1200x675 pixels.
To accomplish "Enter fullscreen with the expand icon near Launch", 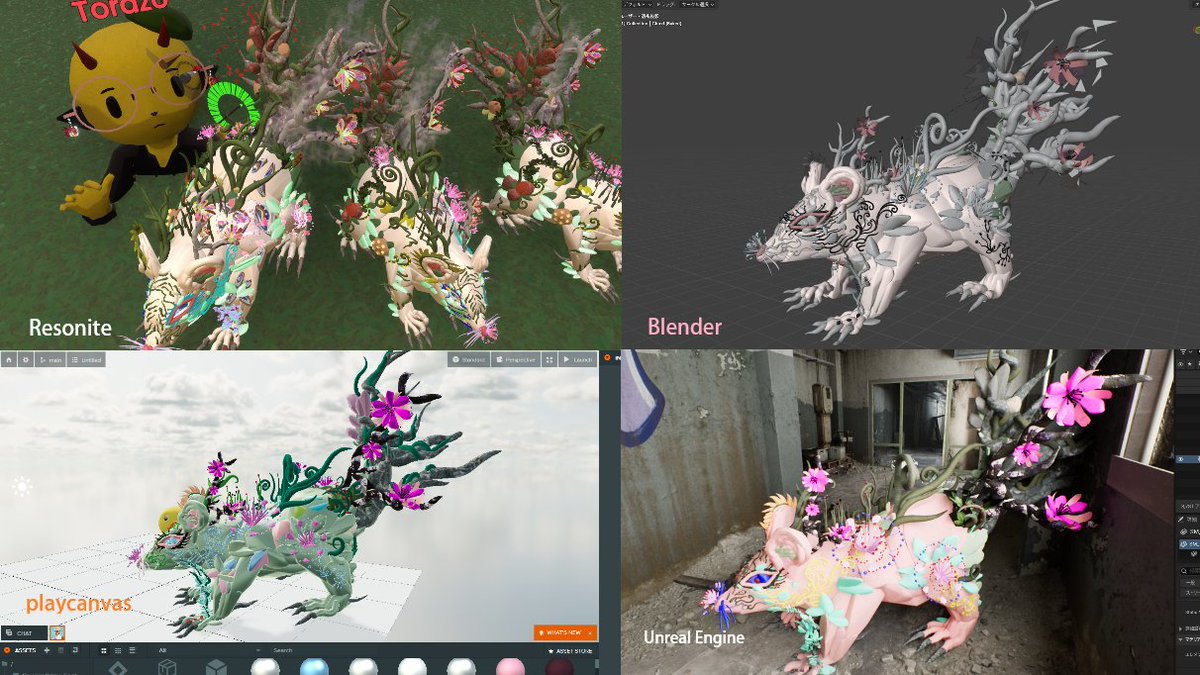I will click(548, 359).
